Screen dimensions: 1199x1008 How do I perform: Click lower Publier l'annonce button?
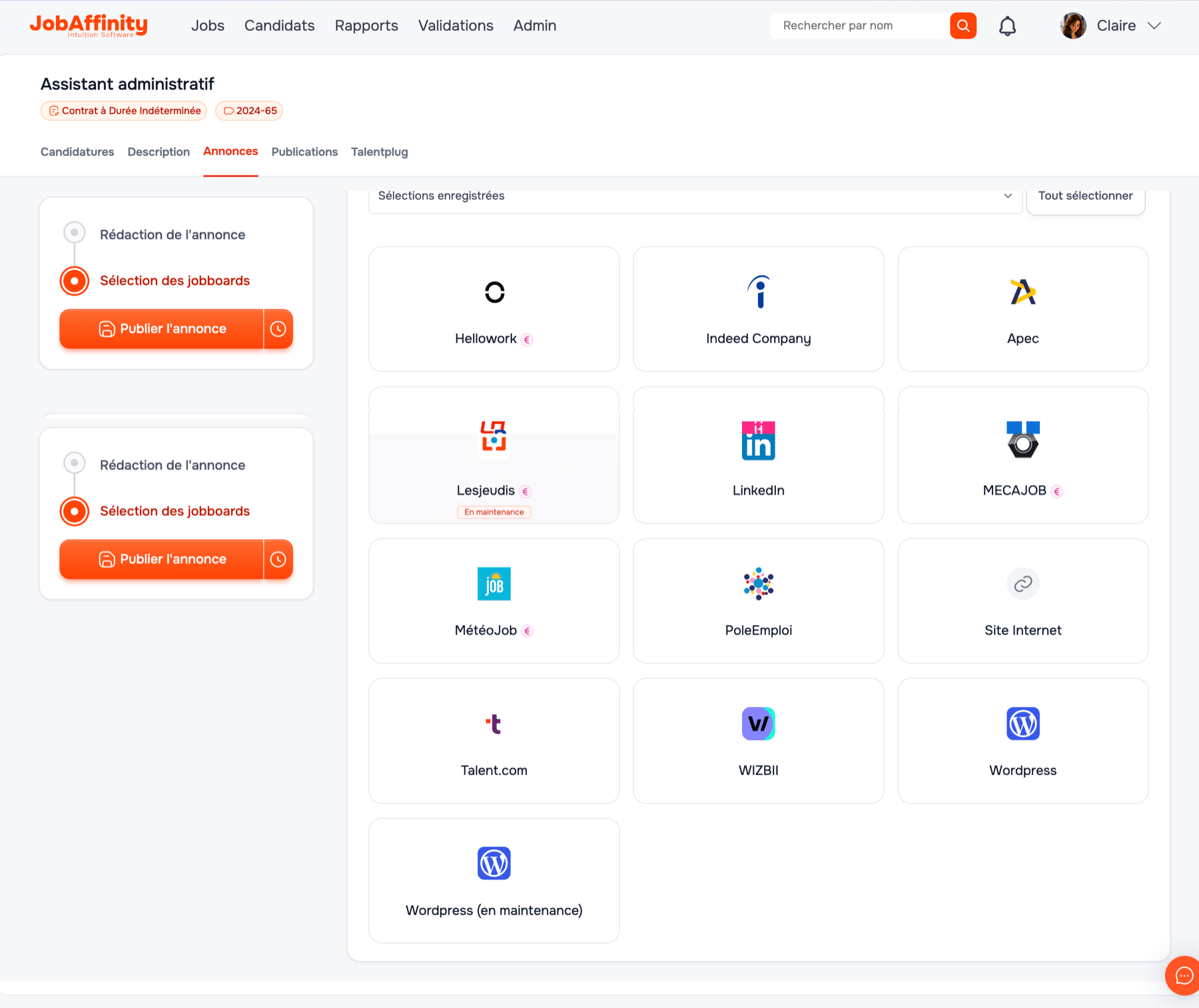tap(162, 559)
